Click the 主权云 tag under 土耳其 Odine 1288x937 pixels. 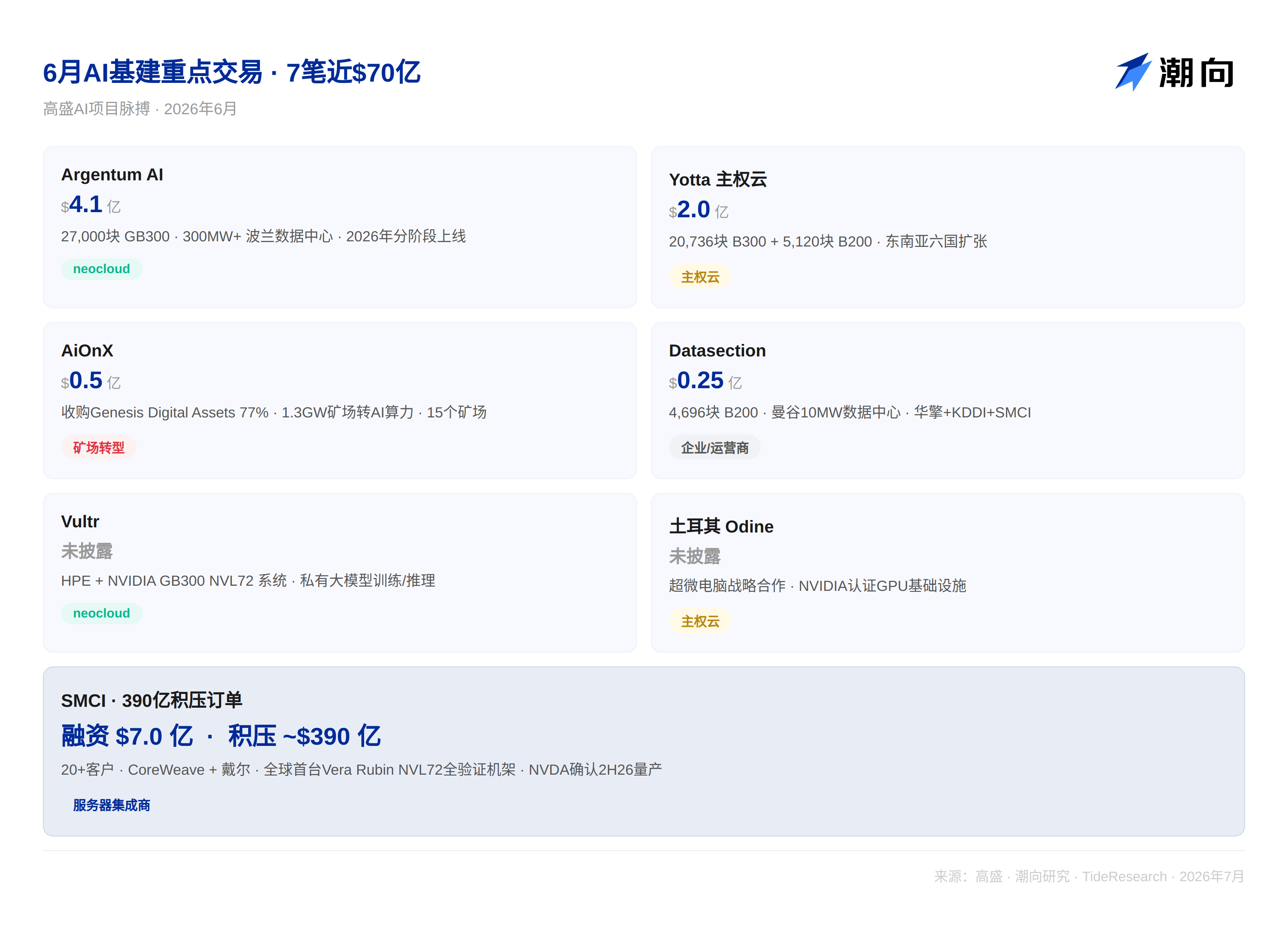coord(700,621)
